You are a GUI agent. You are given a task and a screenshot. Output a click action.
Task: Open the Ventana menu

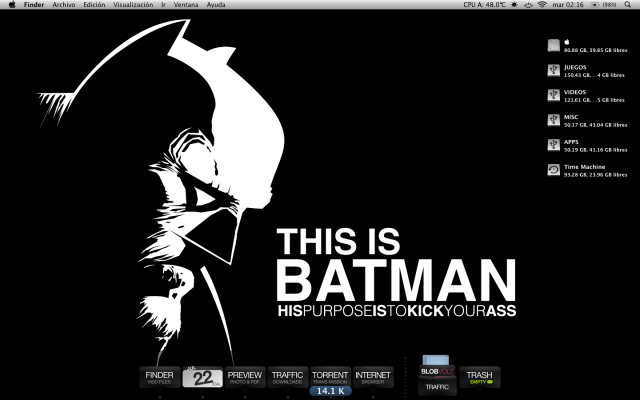pos(186,4)
